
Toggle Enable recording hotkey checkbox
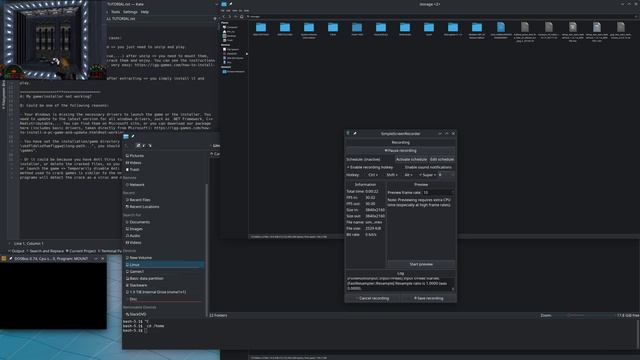(x=370, y=167)
